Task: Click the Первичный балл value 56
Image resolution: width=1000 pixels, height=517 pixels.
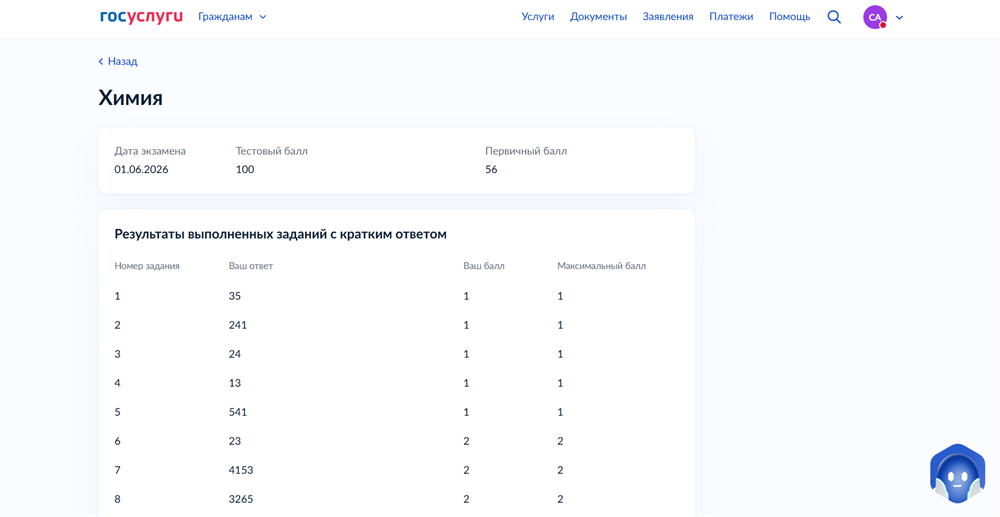Action: pyautogui.click(x=491, y=170)
